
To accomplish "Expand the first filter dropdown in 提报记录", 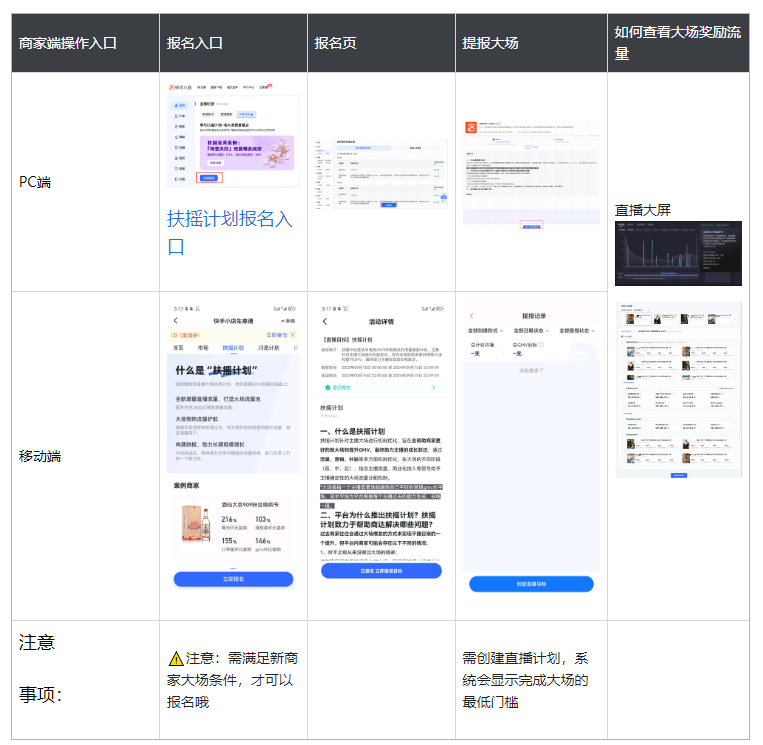I will [486, 330].
